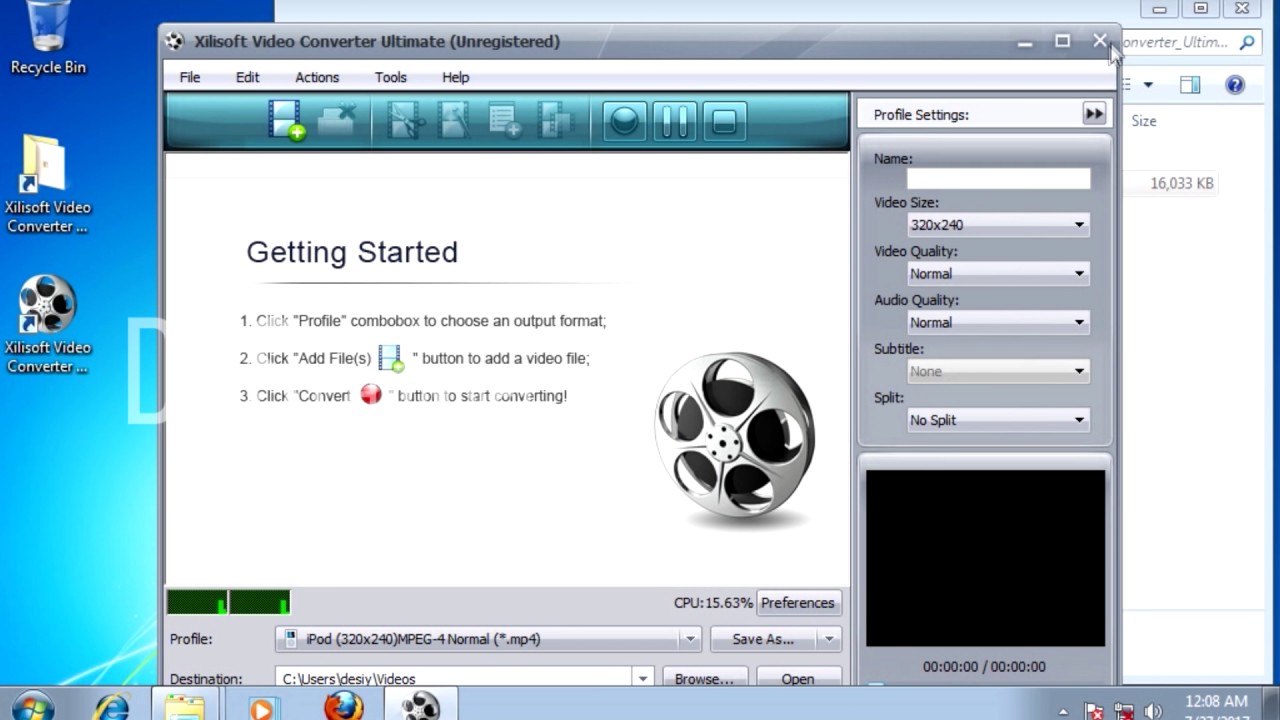Open the Recycle Bin desktop icon
Viewport: 1280px width, 720px height.
[x=48, y=40]
